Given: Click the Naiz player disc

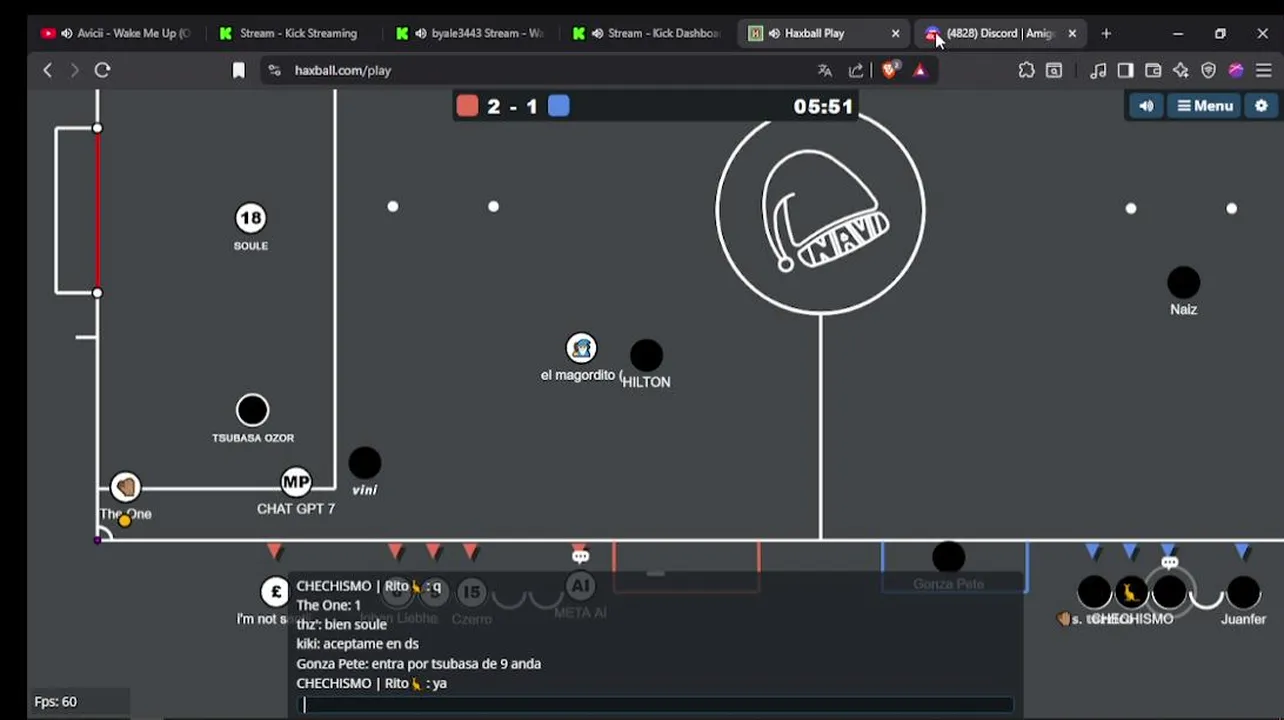Looking at the screenshot, I should [1184, 282].
